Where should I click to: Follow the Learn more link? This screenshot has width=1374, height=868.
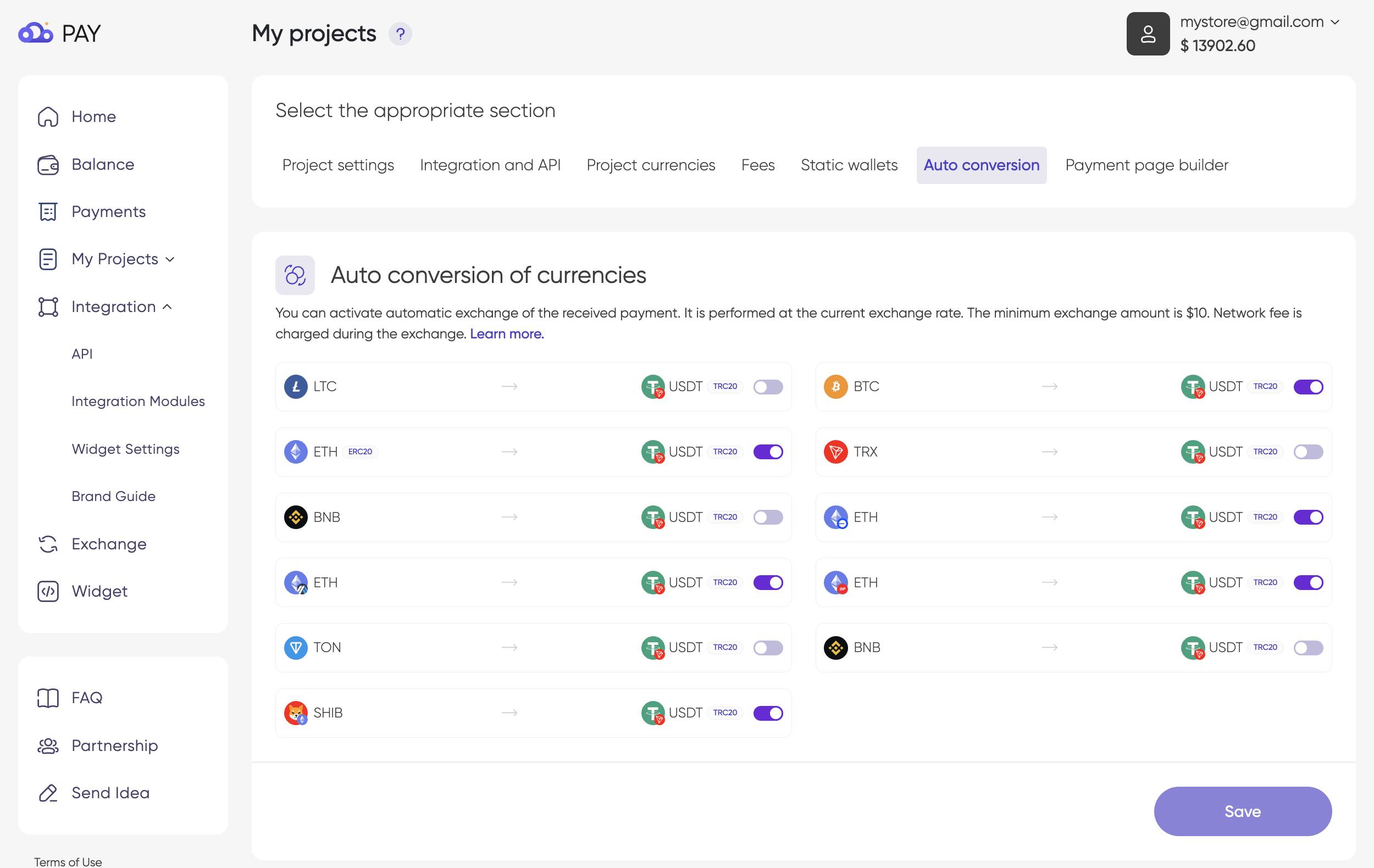pos(507,333)
